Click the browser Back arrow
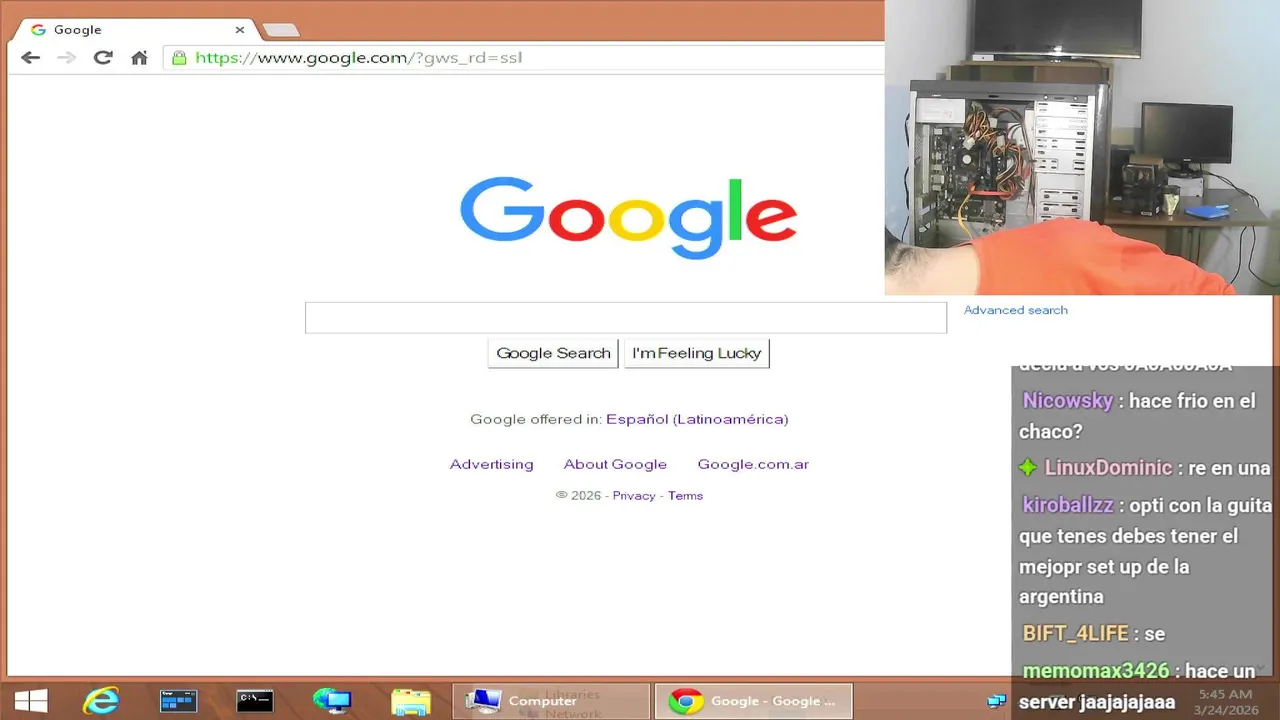The image size is (1280, 720). click(x=31, y=57)
